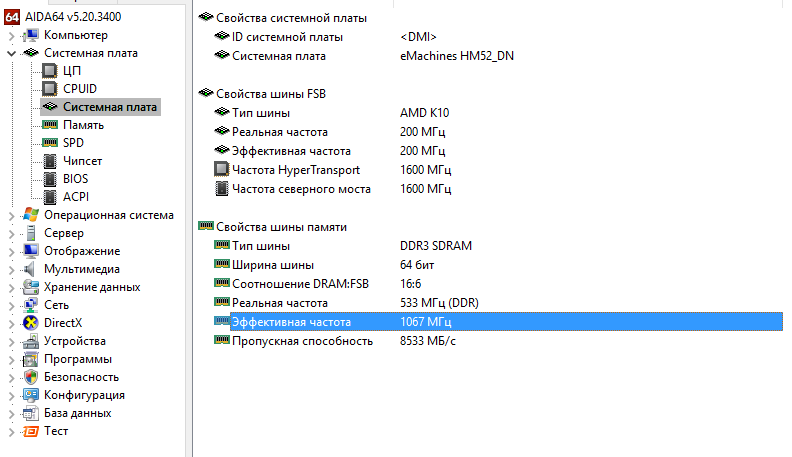Open the CPUID chip icon
Image resolution: width=792 pixels, height=457 pixels.
pos(50,89)
